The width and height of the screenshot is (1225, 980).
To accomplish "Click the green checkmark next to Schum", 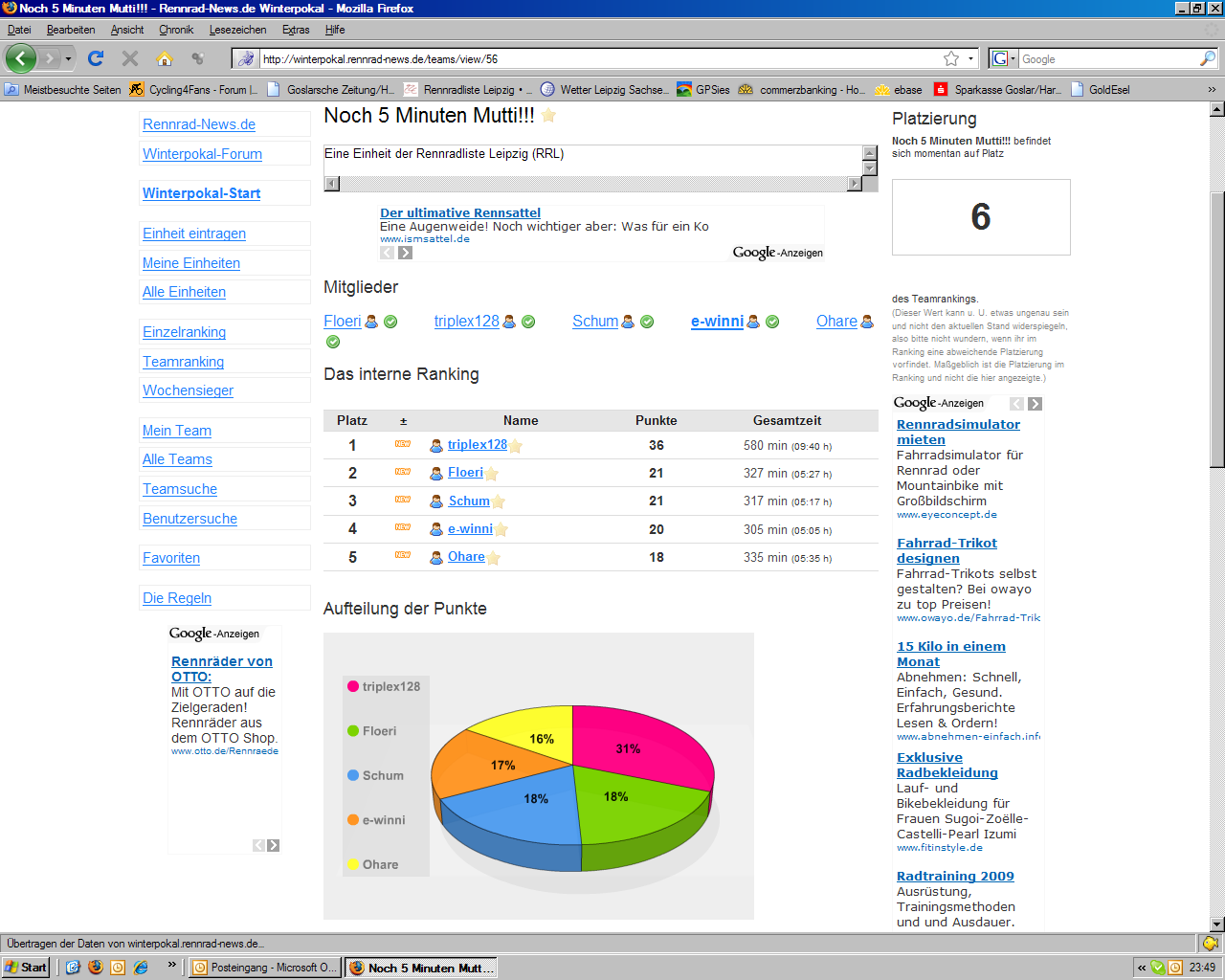I will coord(647,322).
